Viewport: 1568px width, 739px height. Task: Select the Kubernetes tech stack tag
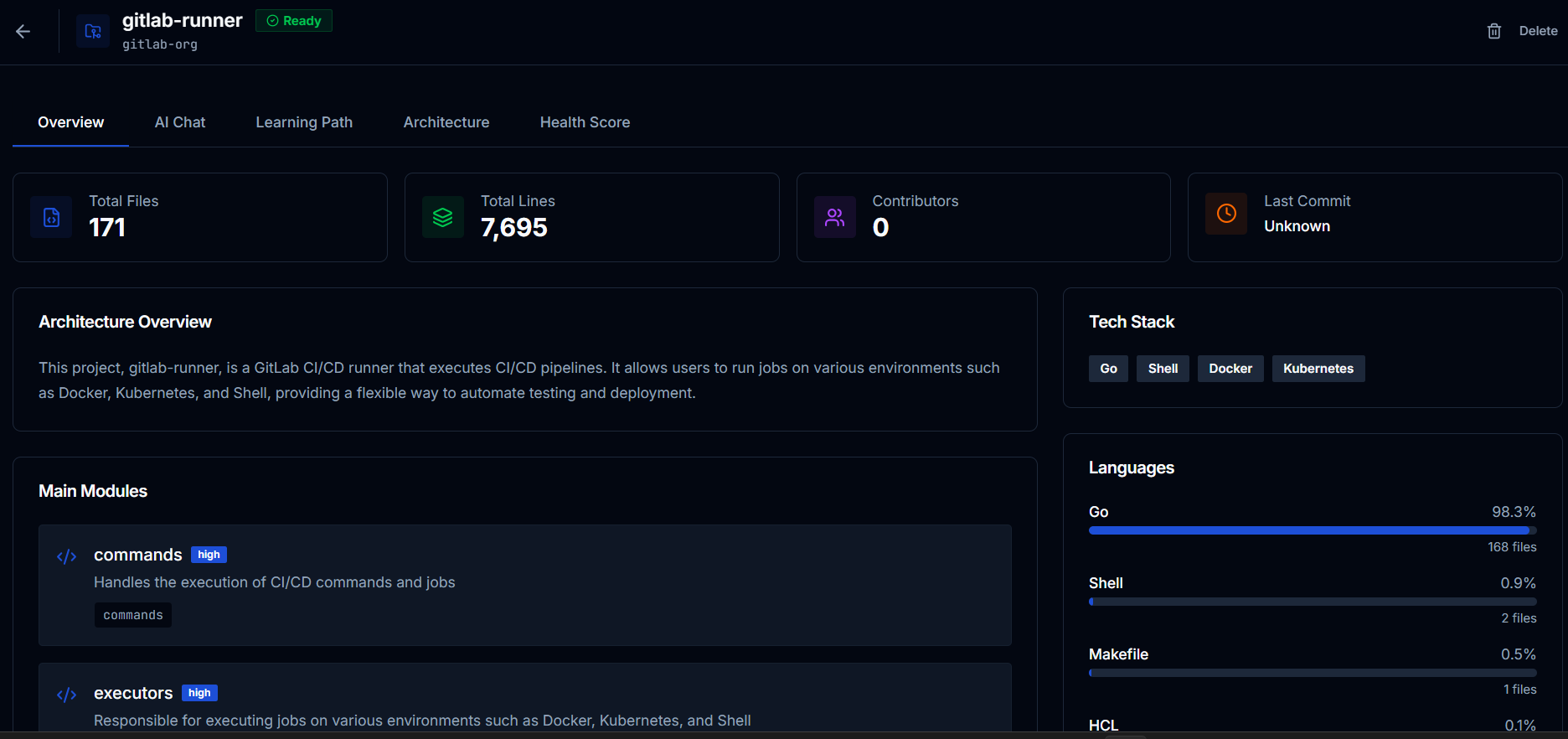coord(1318,369)
